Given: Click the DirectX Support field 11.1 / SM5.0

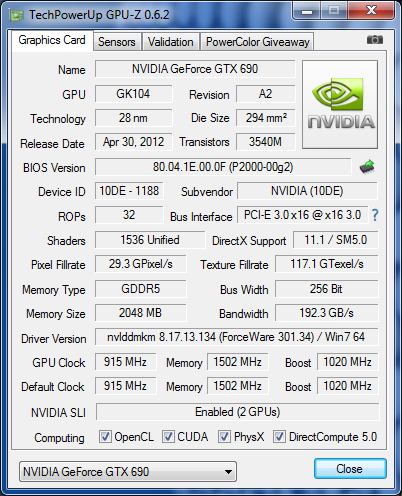Looking at the screenshot, I should click(x=336, y=240).
